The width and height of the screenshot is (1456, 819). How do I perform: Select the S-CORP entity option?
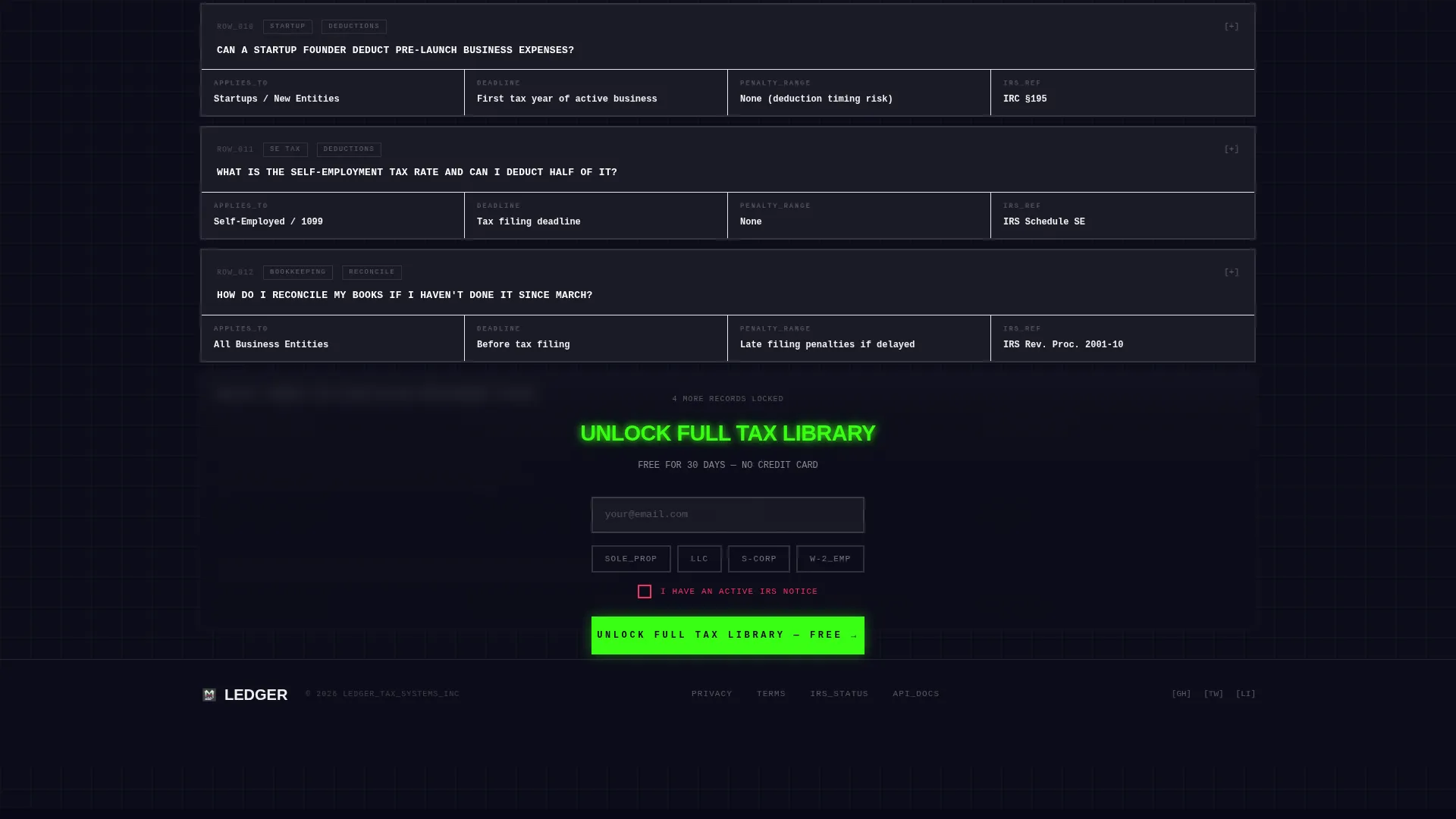pyautogui.click(x=759, y=559)
